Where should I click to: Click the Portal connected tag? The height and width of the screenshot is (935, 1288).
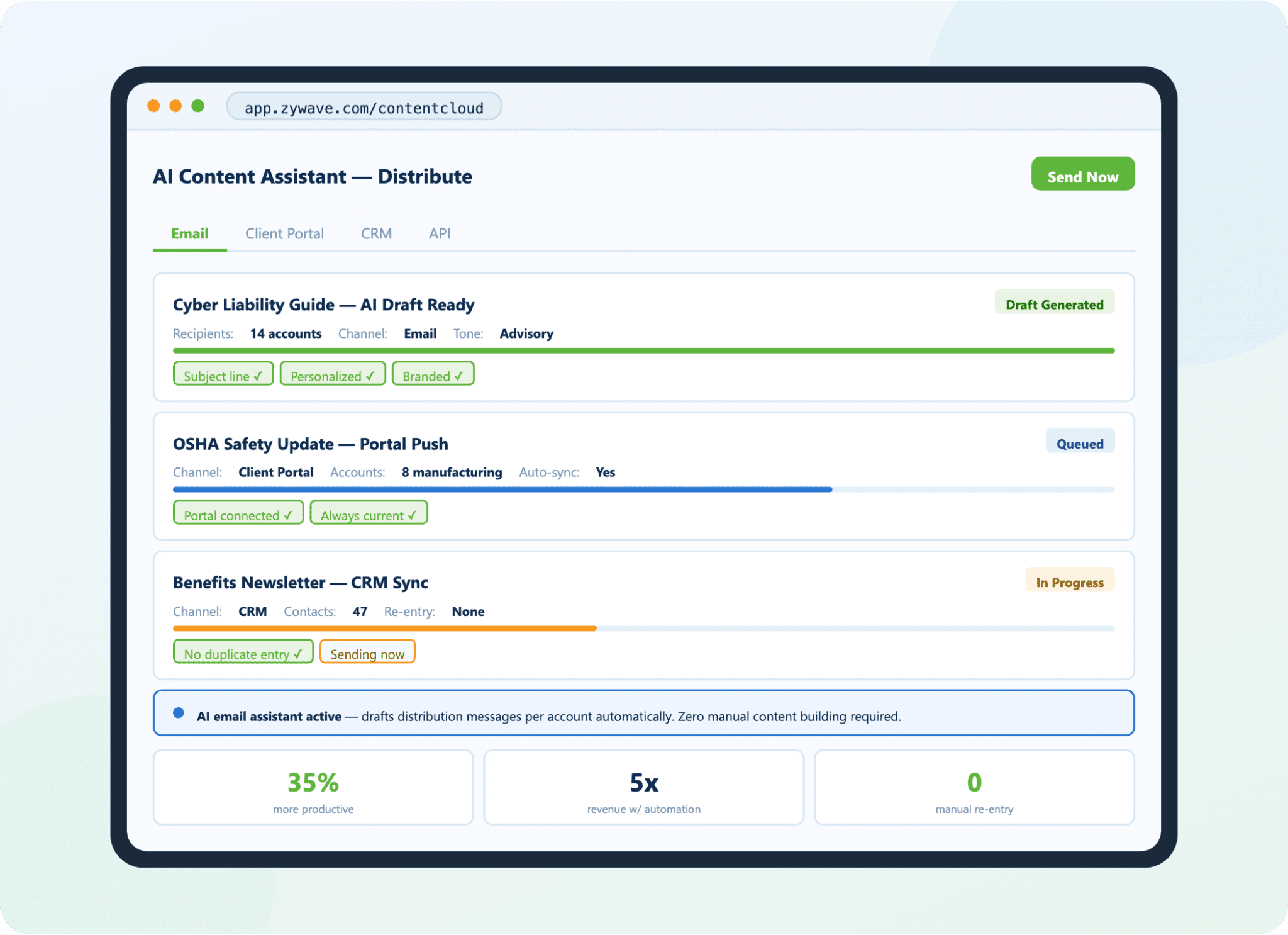[x=238, y=514]
